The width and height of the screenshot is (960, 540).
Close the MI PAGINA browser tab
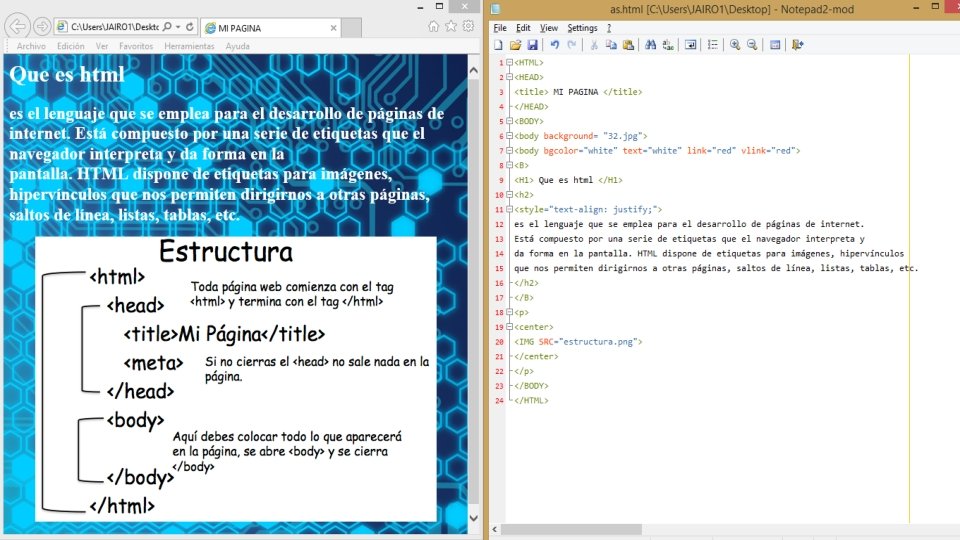point(333,28)
